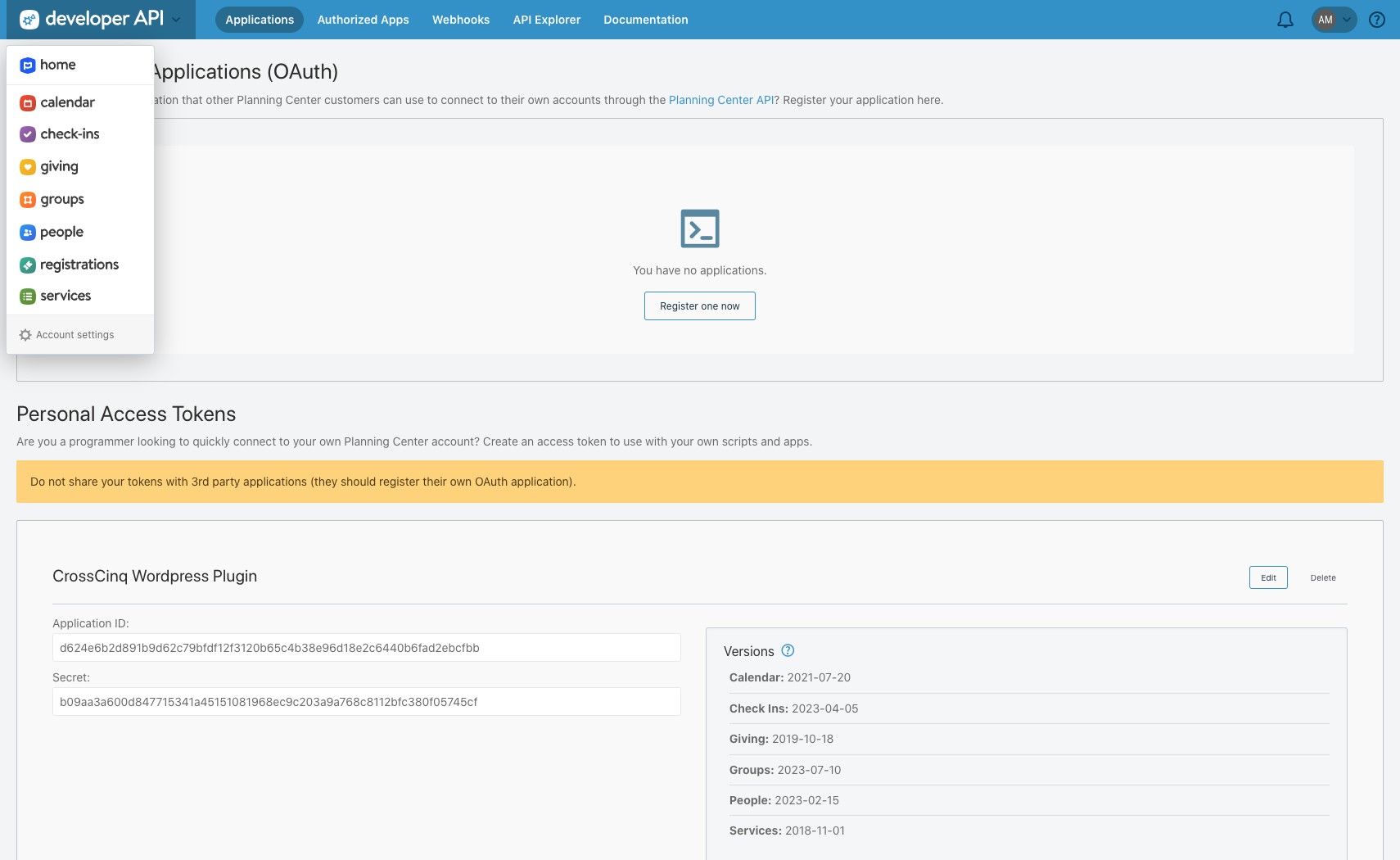Open the help question mark icon

coord(1377,20)
